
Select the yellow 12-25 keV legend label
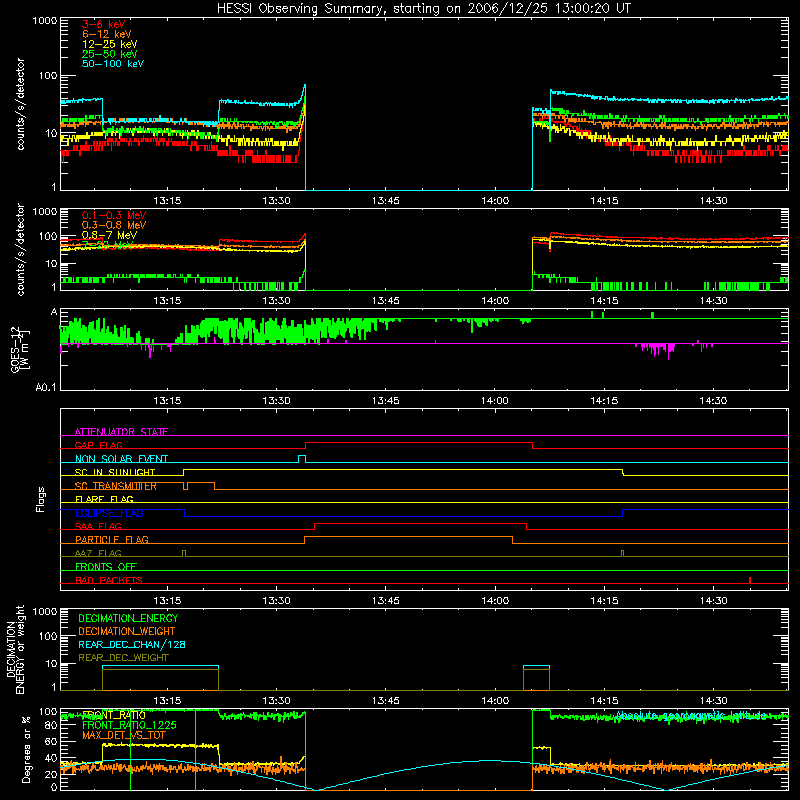pos(109,44)
